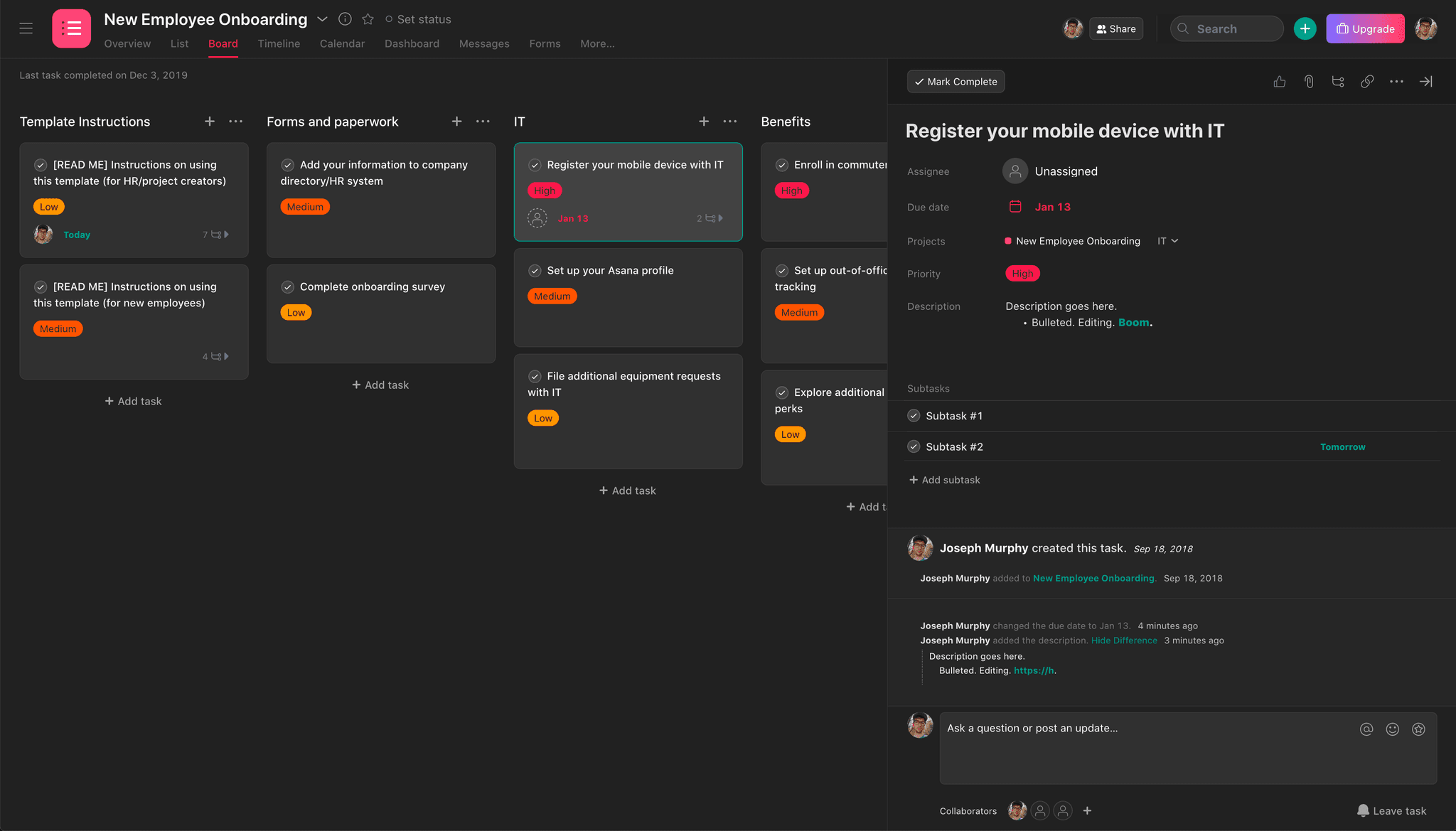Star the New Employee Onboarding project
The height and width of the screenshot is (831, 1456).
[x=368, y=19]
